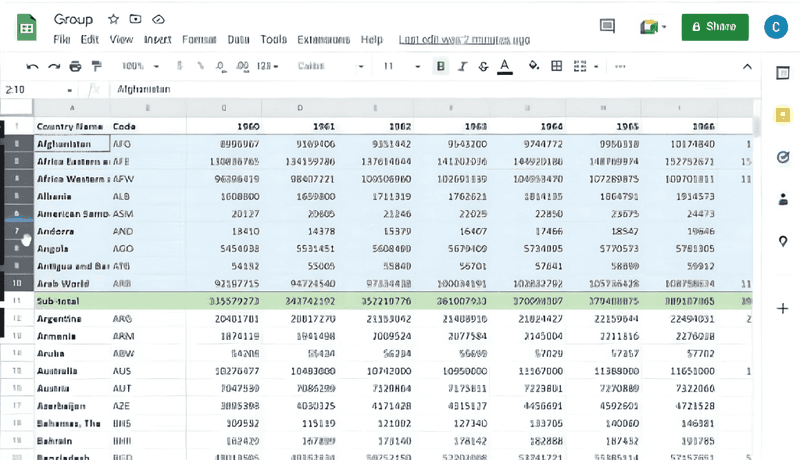Click the document title Group
Image resolution: width=800 pixels, height=460 pixels.
tap(73, 19)
